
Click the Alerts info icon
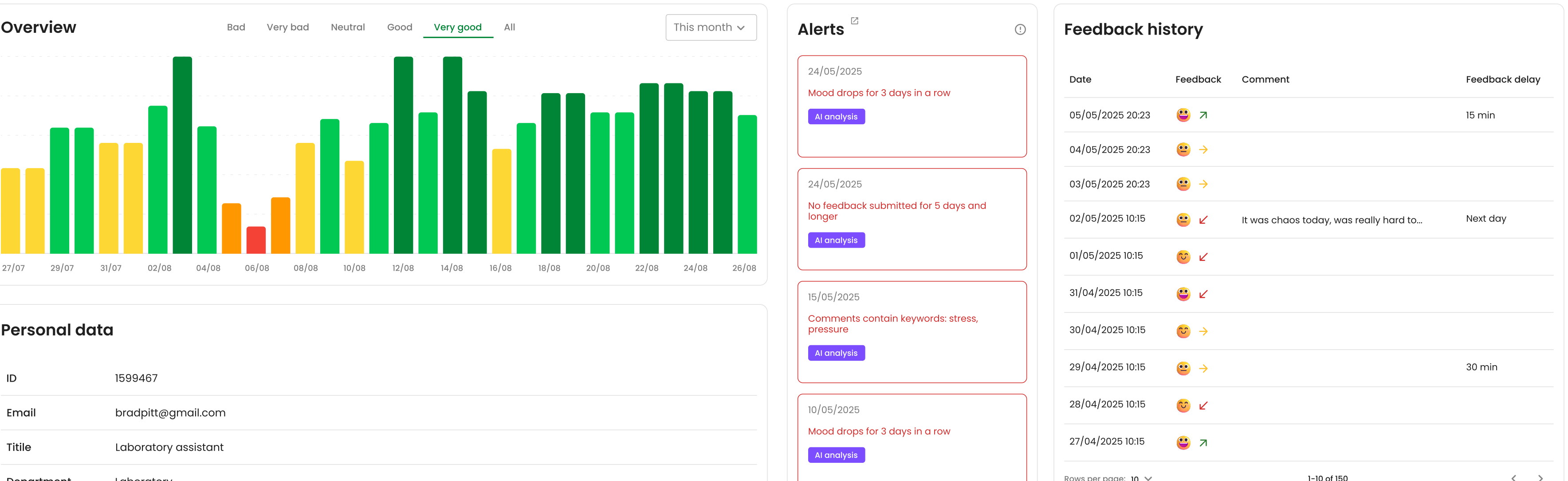click(x=1020, y=29)
